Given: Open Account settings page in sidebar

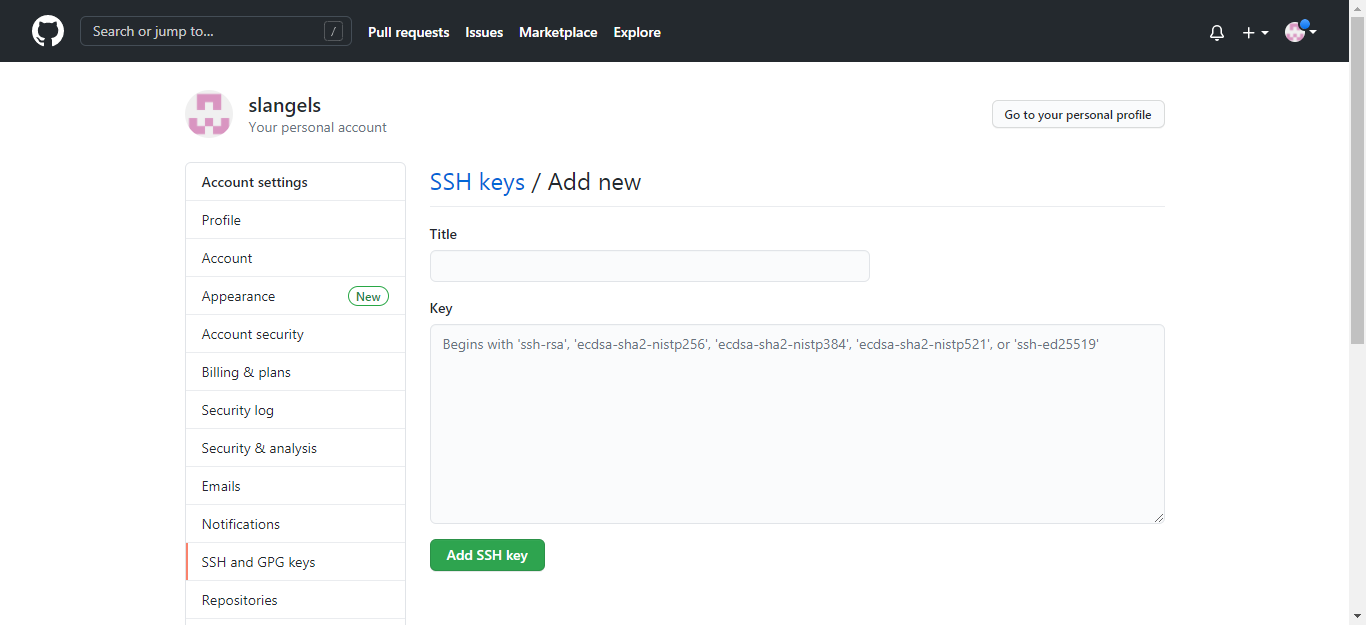Looking at the screenshot, I should tap(295, 258).
